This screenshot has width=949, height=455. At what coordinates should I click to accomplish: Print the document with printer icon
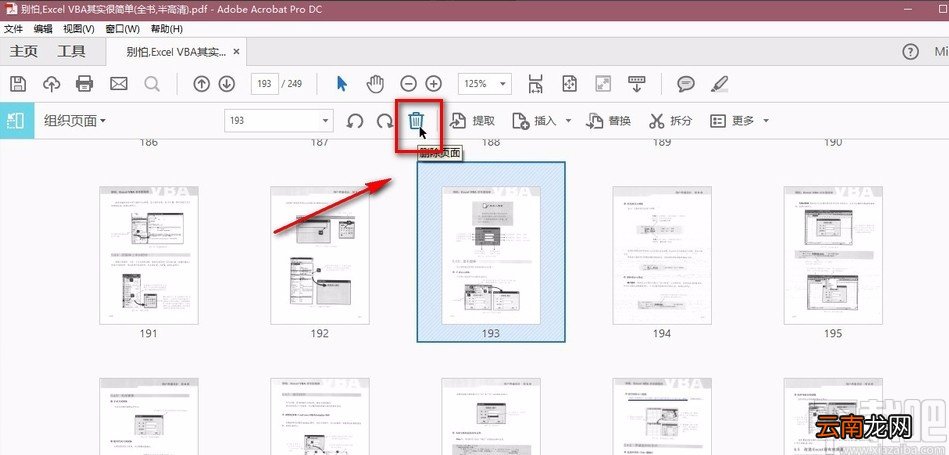pyautogui.click(x=85, y=83)
